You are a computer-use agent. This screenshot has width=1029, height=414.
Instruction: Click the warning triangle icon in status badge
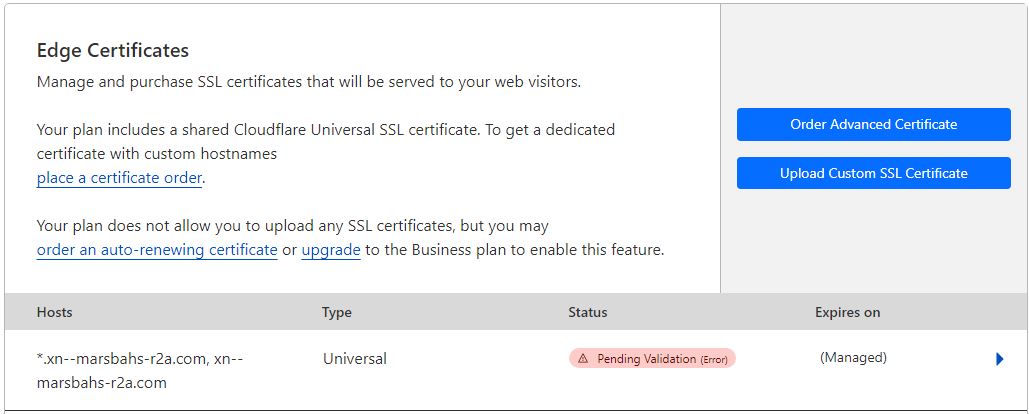tap(583, 358)
